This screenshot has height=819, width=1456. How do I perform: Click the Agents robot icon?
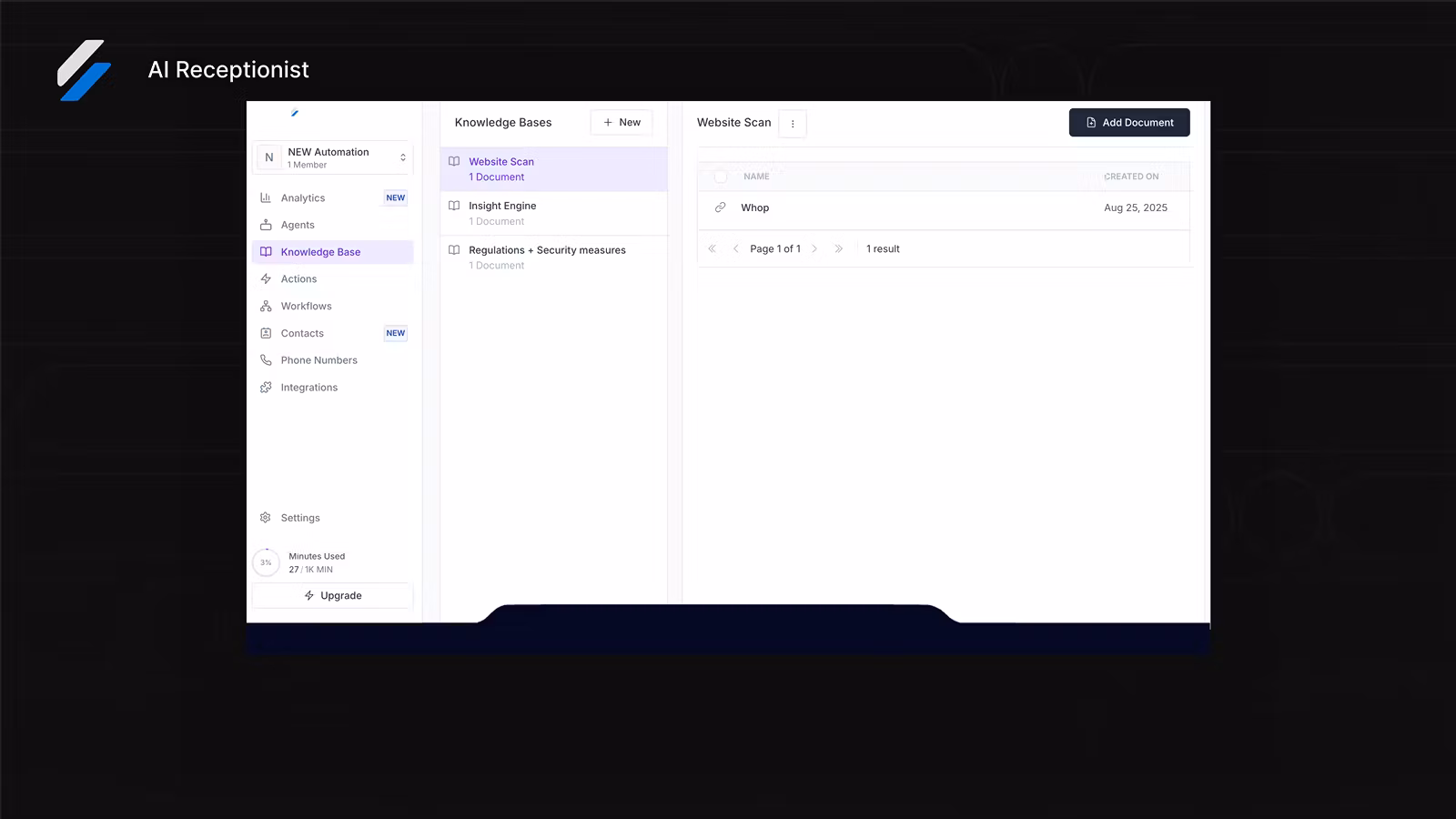(x=266, y=225)
